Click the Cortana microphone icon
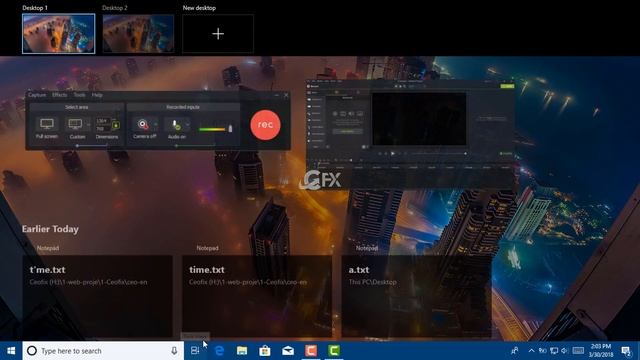The image size is (640, 360). coord(174,351)
